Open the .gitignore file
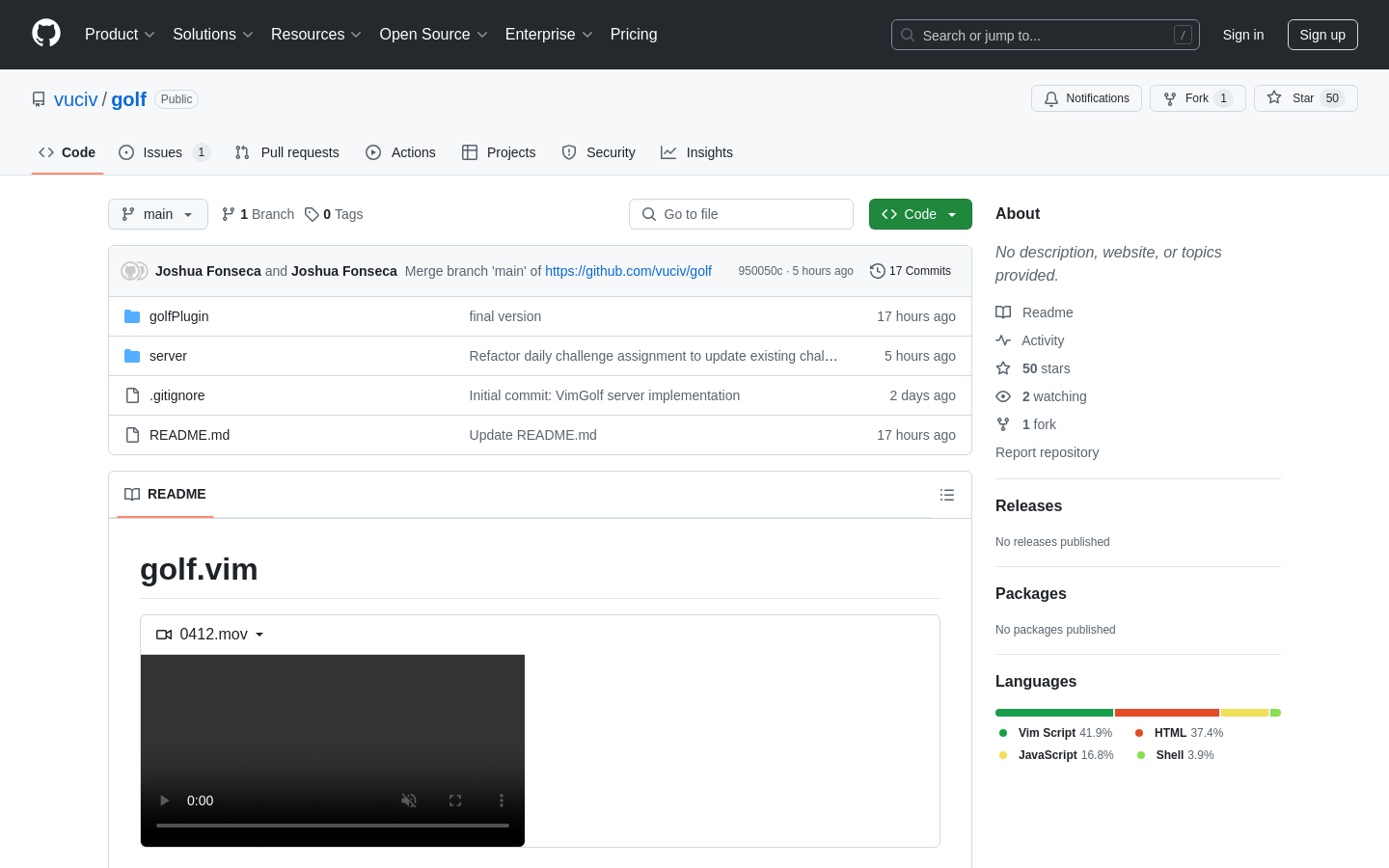The width and height of the screenshot is (1389, 868). click(177, 395)
